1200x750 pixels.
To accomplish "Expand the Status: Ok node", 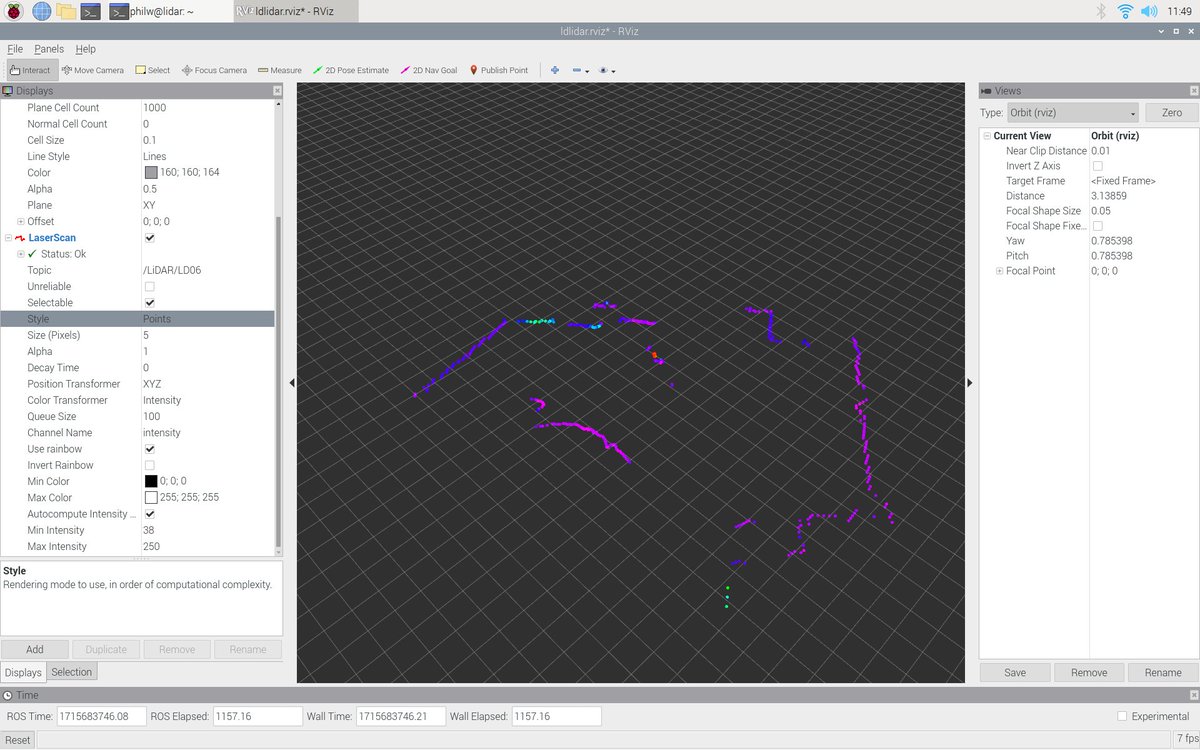I will [20, 254].
